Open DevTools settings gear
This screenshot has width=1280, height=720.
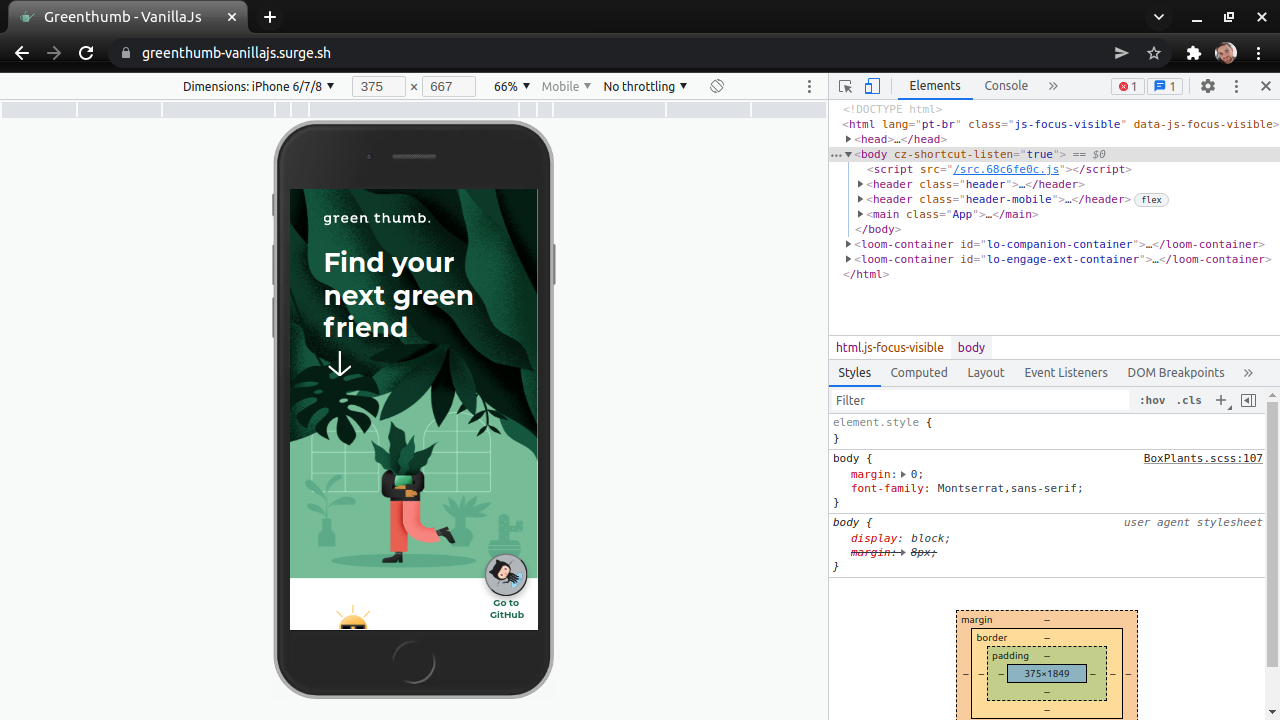point(1208,86)
